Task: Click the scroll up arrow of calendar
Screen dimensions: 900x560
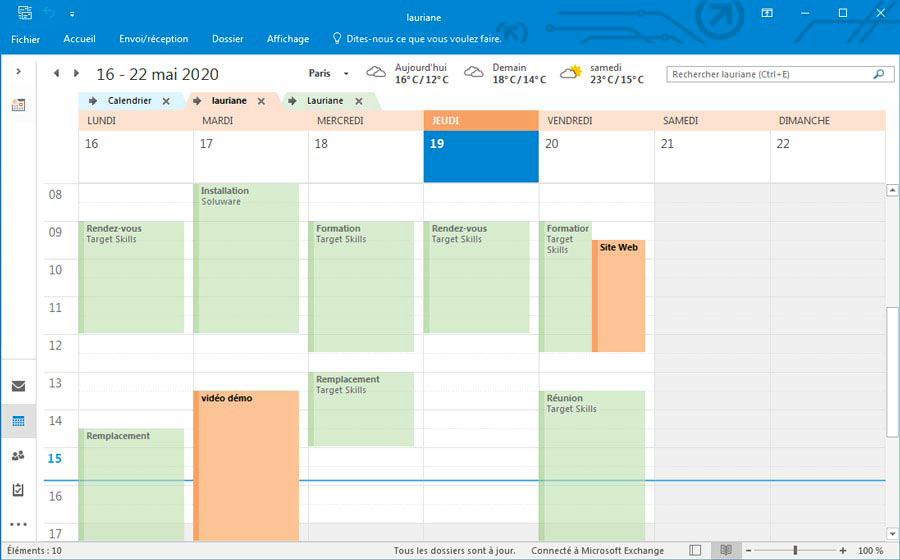Action: [x=892, y=190]
